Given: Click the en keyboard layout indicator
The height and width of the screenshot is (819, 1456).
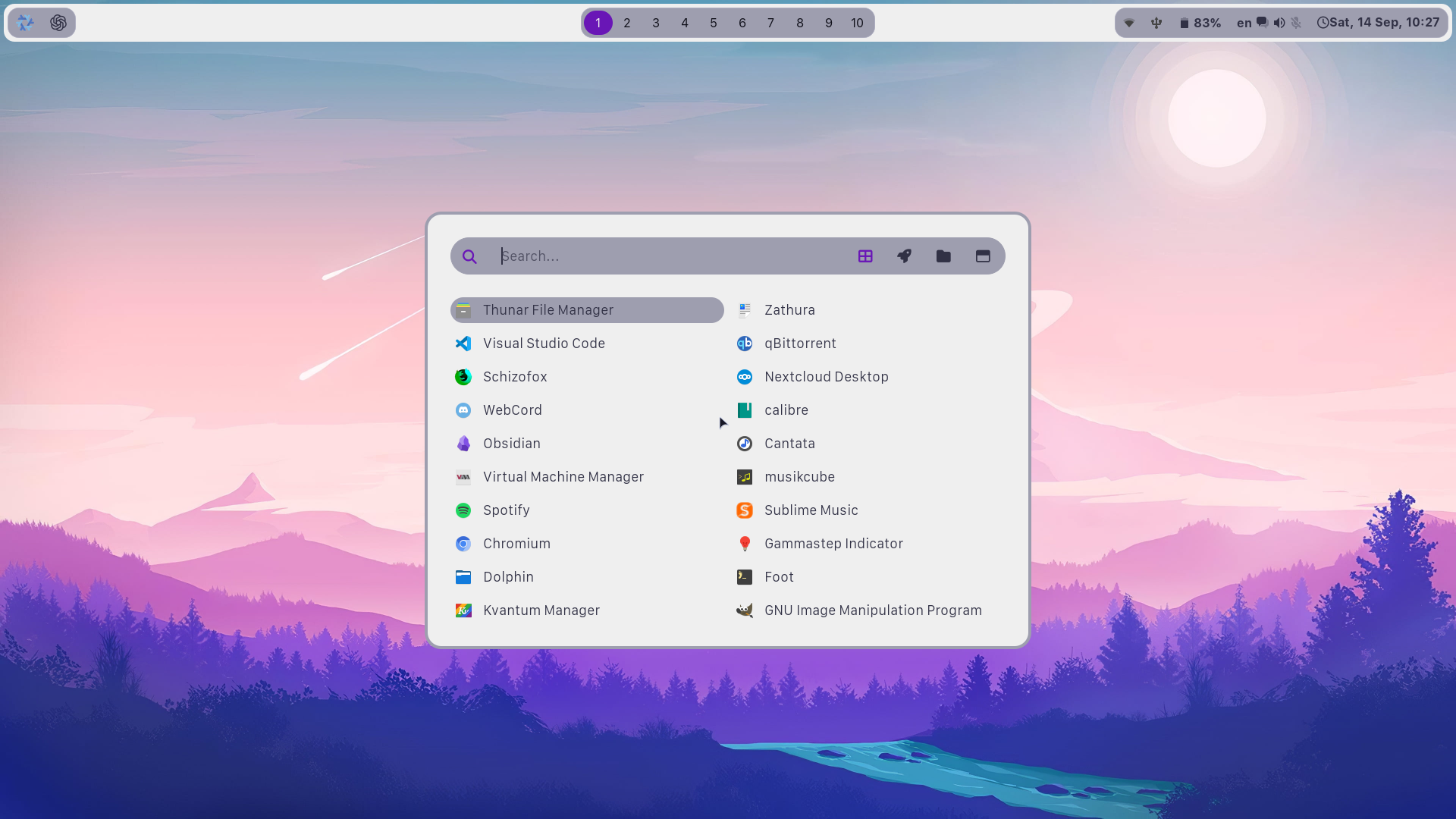Looking at the screenshot, I should (x=1244, y=23).
